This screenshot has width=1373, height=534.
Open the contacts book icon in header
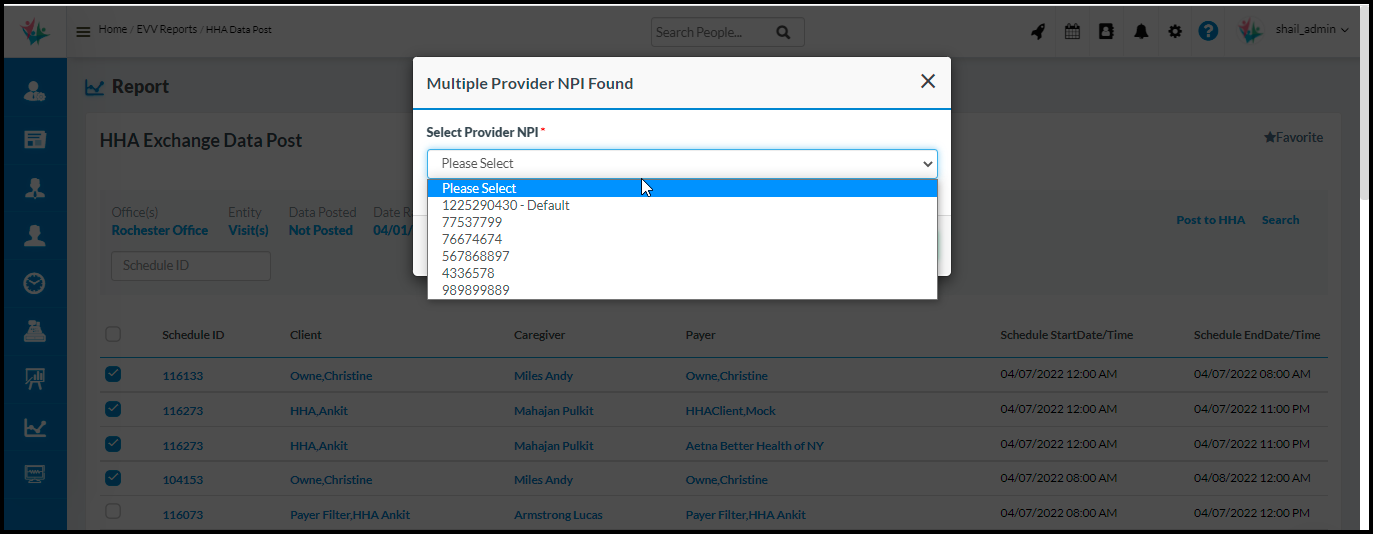[1106, 31]
